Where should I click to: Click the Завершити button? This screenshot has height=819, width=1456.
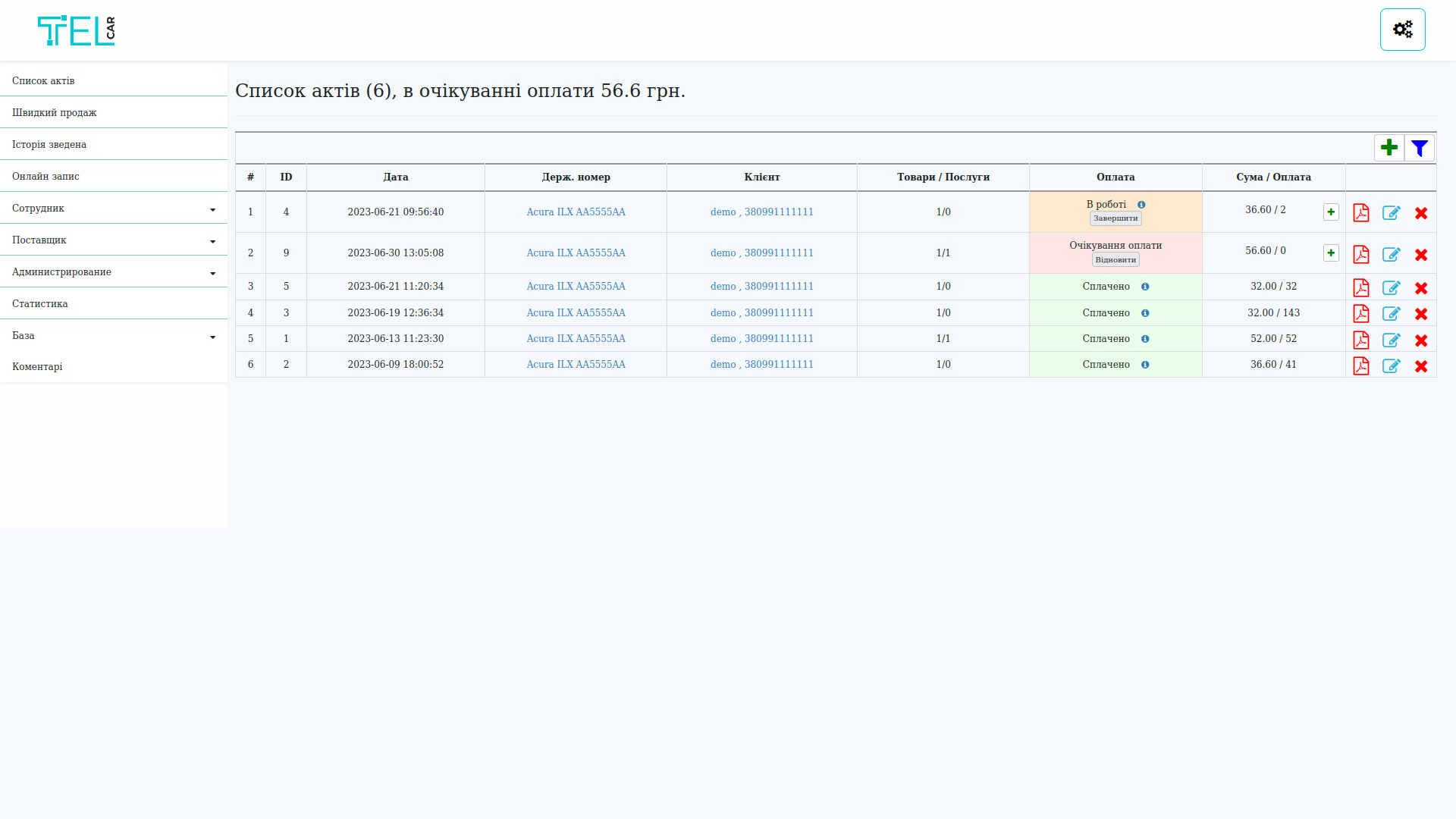pyautogui.click(x=1116, y=218)
